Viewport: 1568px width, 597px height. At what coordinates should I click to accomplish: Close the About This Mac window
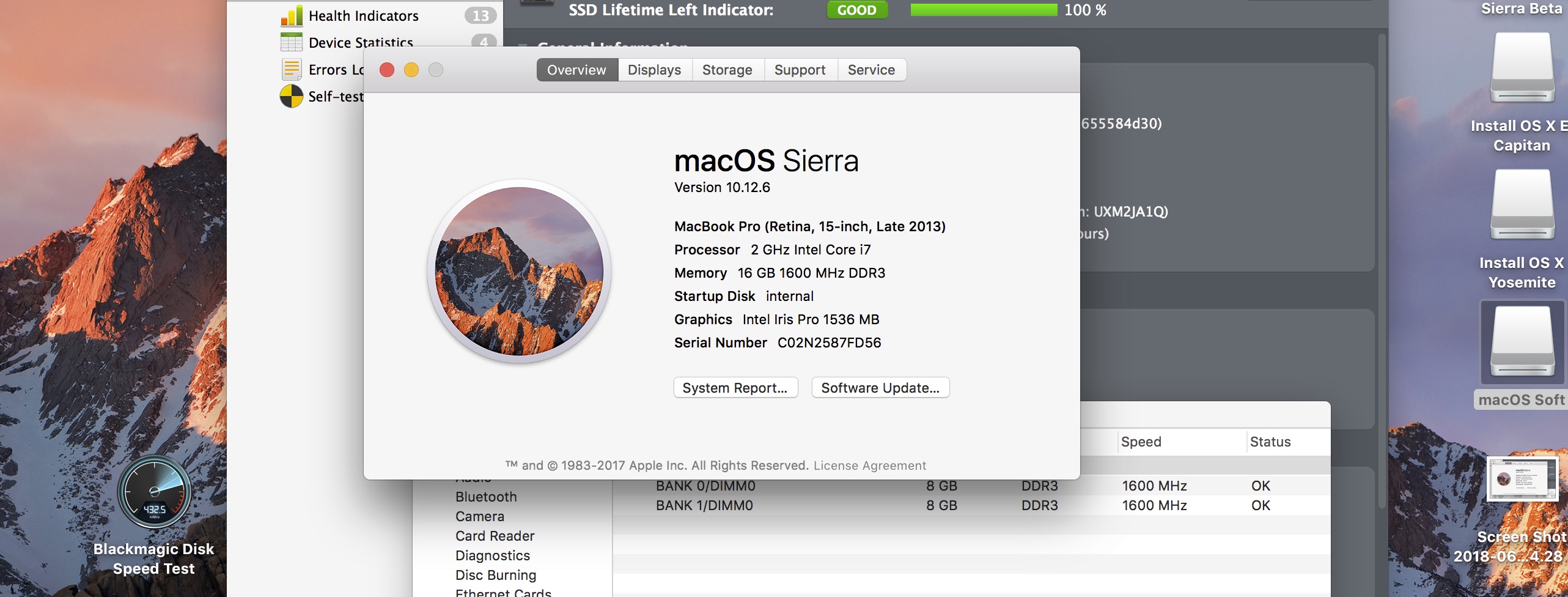click(387, 70)
